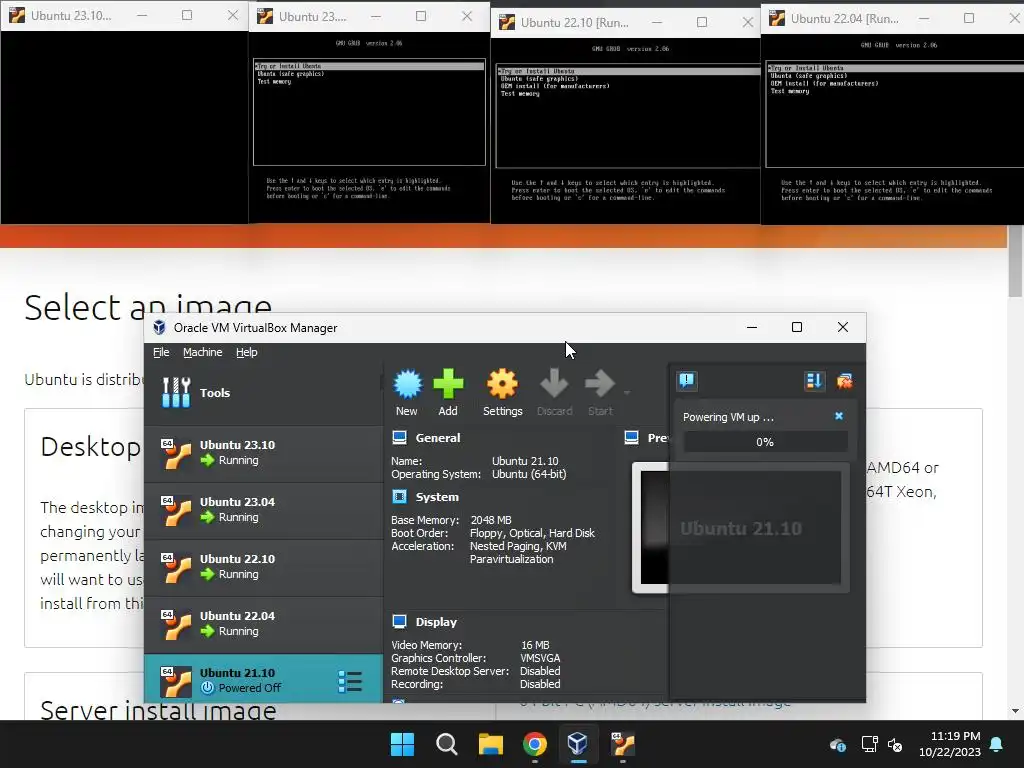Viewport: 1024px width, 768px height.
Task: Click the General section header icon
Action: [x=400, y=438]
